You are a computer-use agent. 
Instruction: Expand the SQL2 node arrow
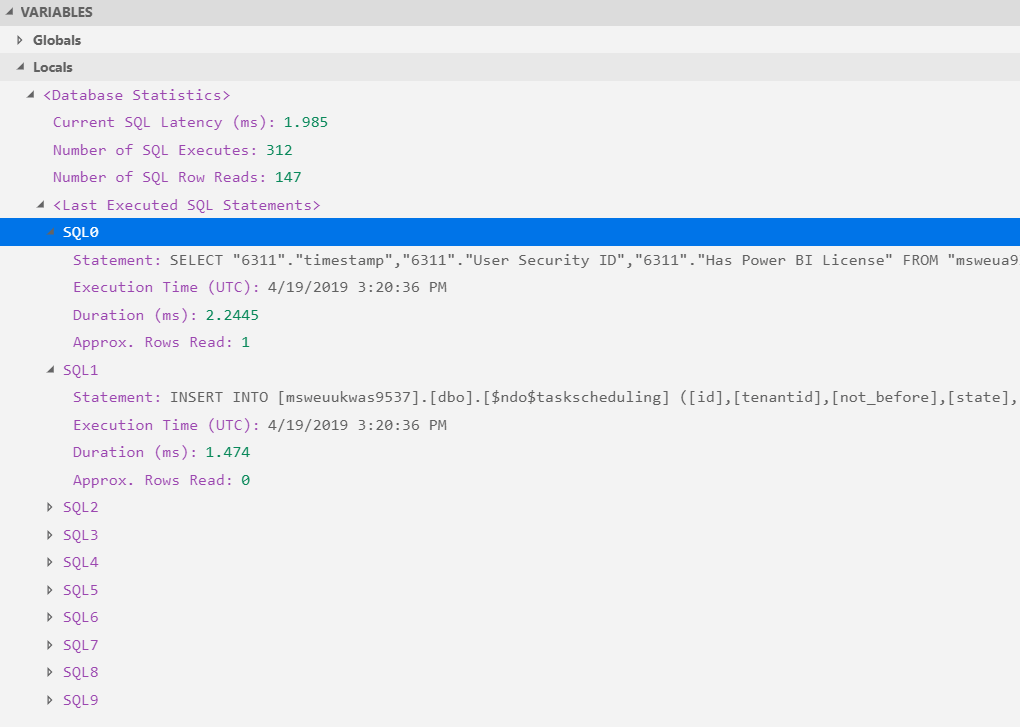pyautogui.click(x=50, y=507)
